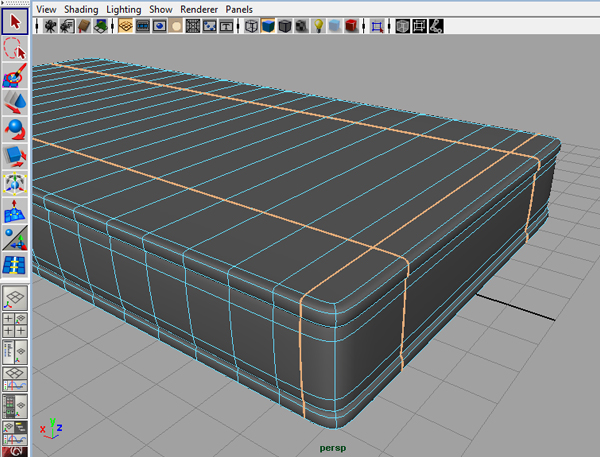This screenshot has height=457, width=600.
Task: Open the Show menu
Action: pyautogui.click(x=161, y=9)
